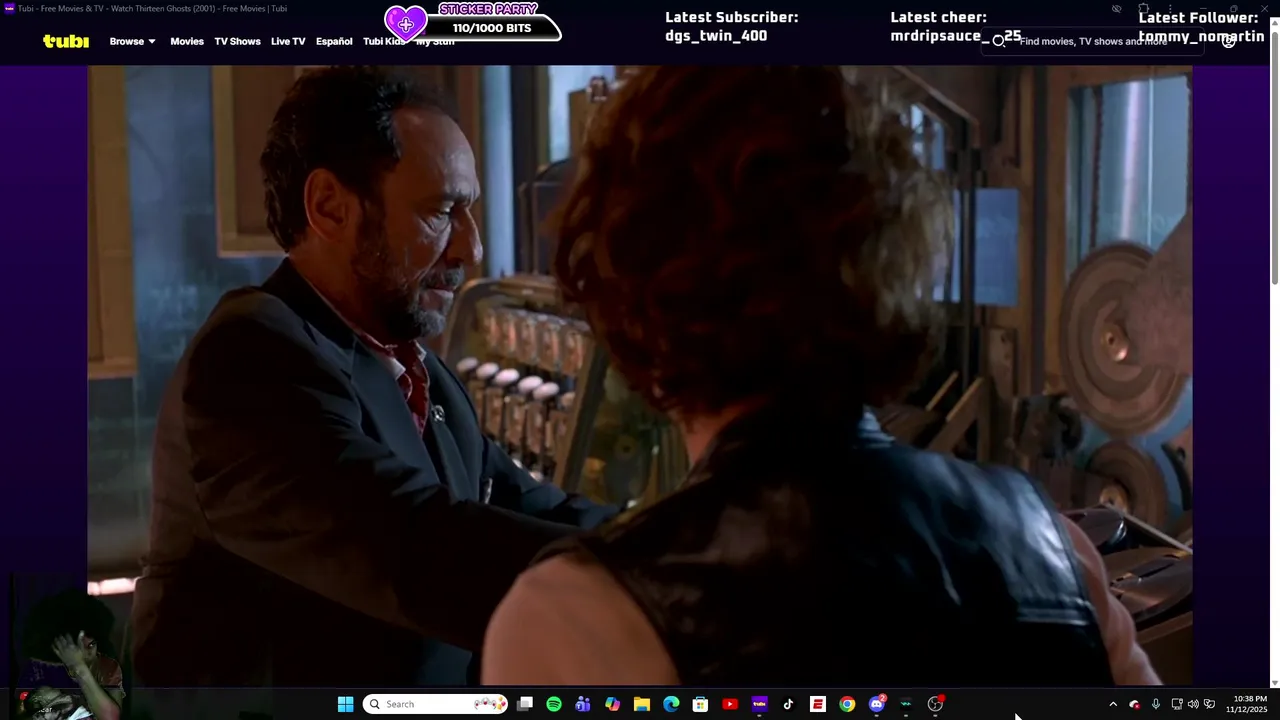Screen dimensions: 1280x720
Task: Show hidden system tray icons
Action: [x=1113, y=704]
